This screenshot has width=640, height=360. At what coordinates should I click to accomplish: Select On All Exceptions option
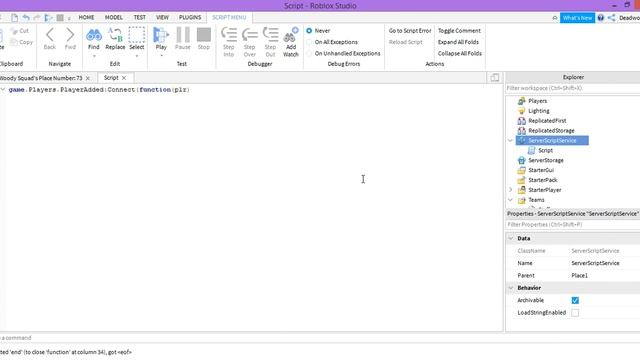309,42
